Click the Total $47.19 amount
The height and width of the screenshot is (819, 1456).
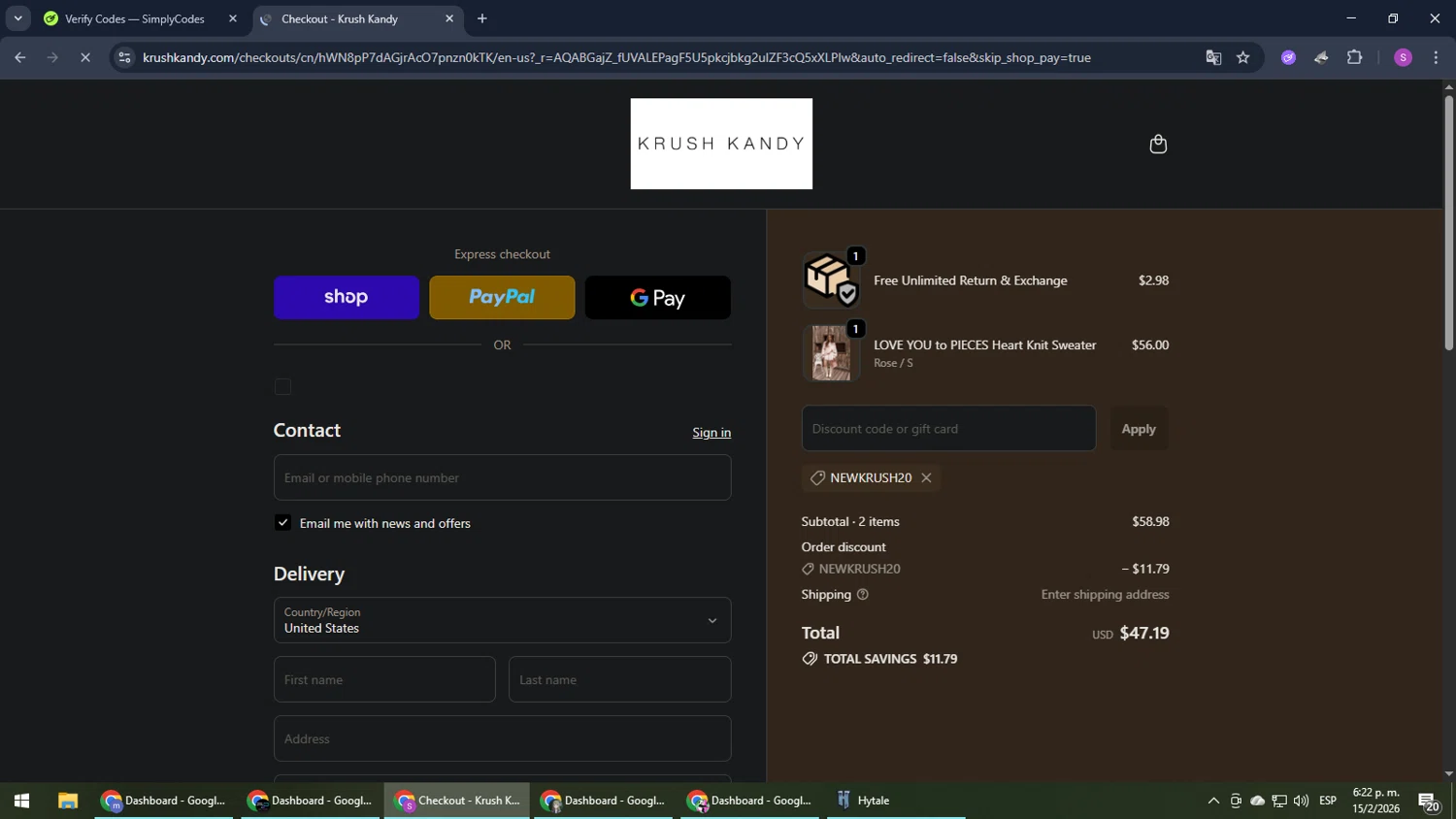[1144, 633]
